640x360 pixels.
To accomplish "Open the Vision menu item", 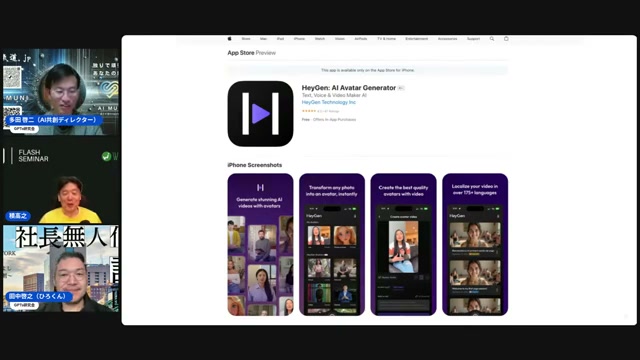I will click(x=340, y=39).
